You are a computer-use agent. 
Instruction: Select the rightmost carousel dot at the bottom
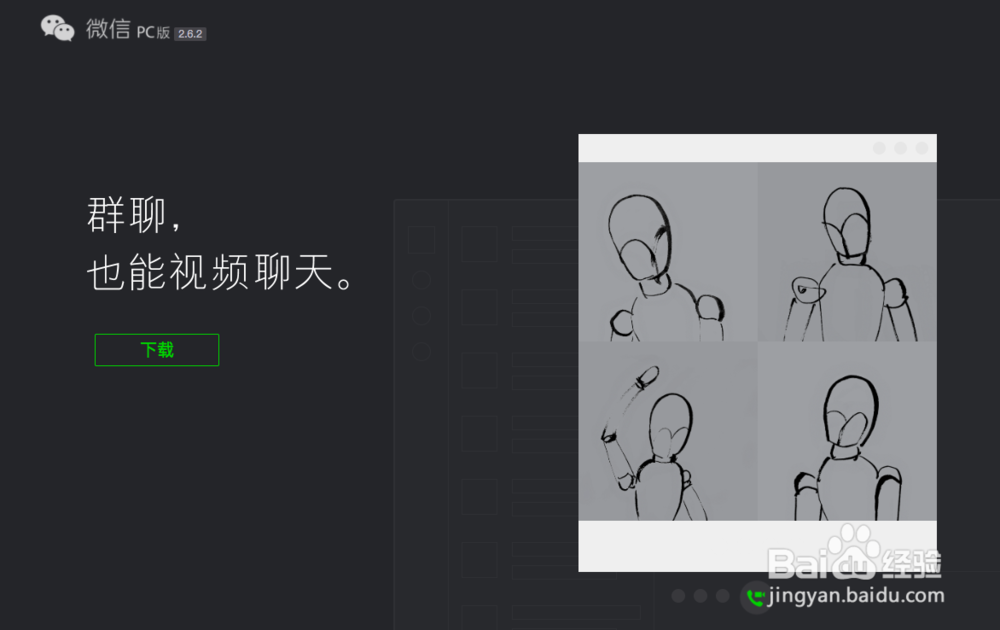[x=723, y=596]
